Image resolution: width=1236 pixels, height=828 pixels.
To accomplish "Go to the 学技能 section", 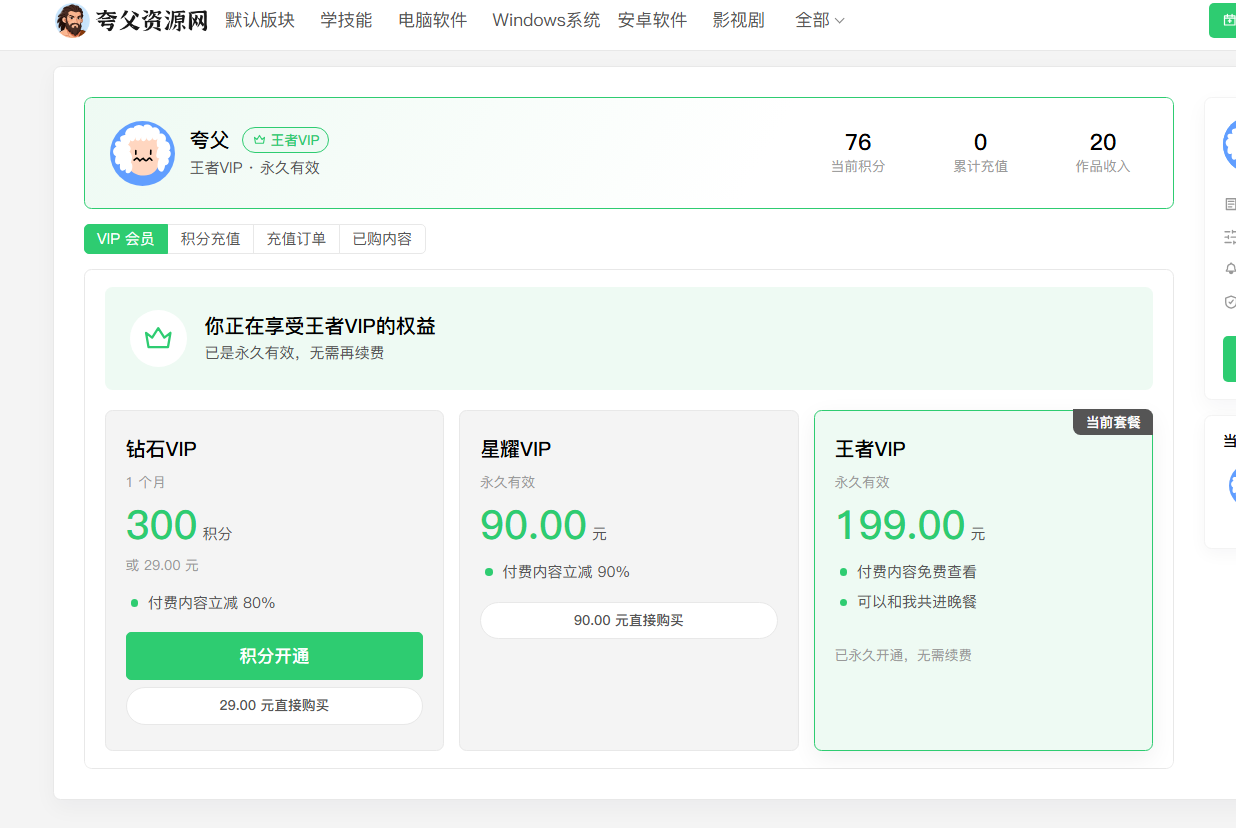I will [346, 20].
